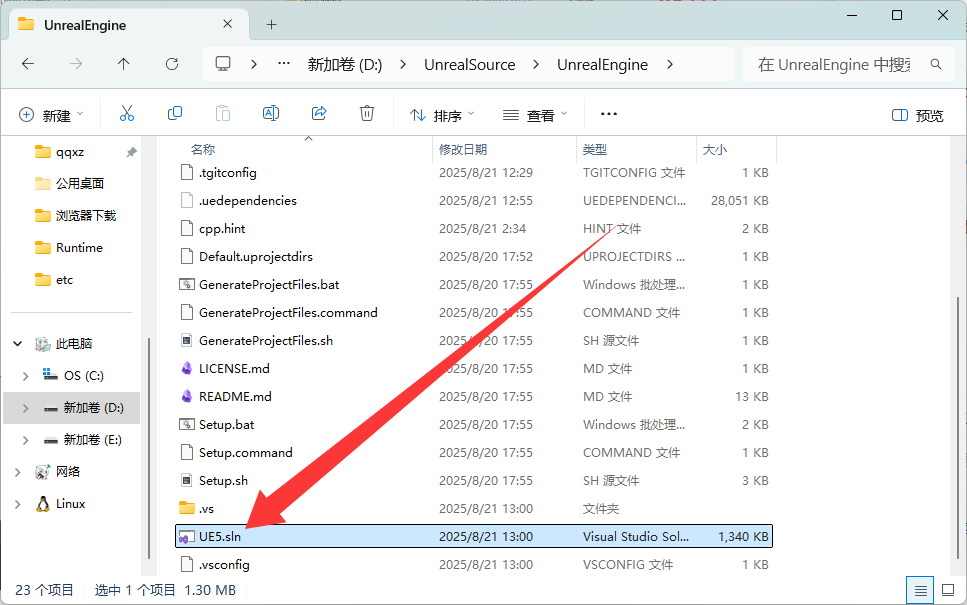Screen dimensions: 967x605
Task: Click the Setup.bat file icon
Action: coord(186,424)
